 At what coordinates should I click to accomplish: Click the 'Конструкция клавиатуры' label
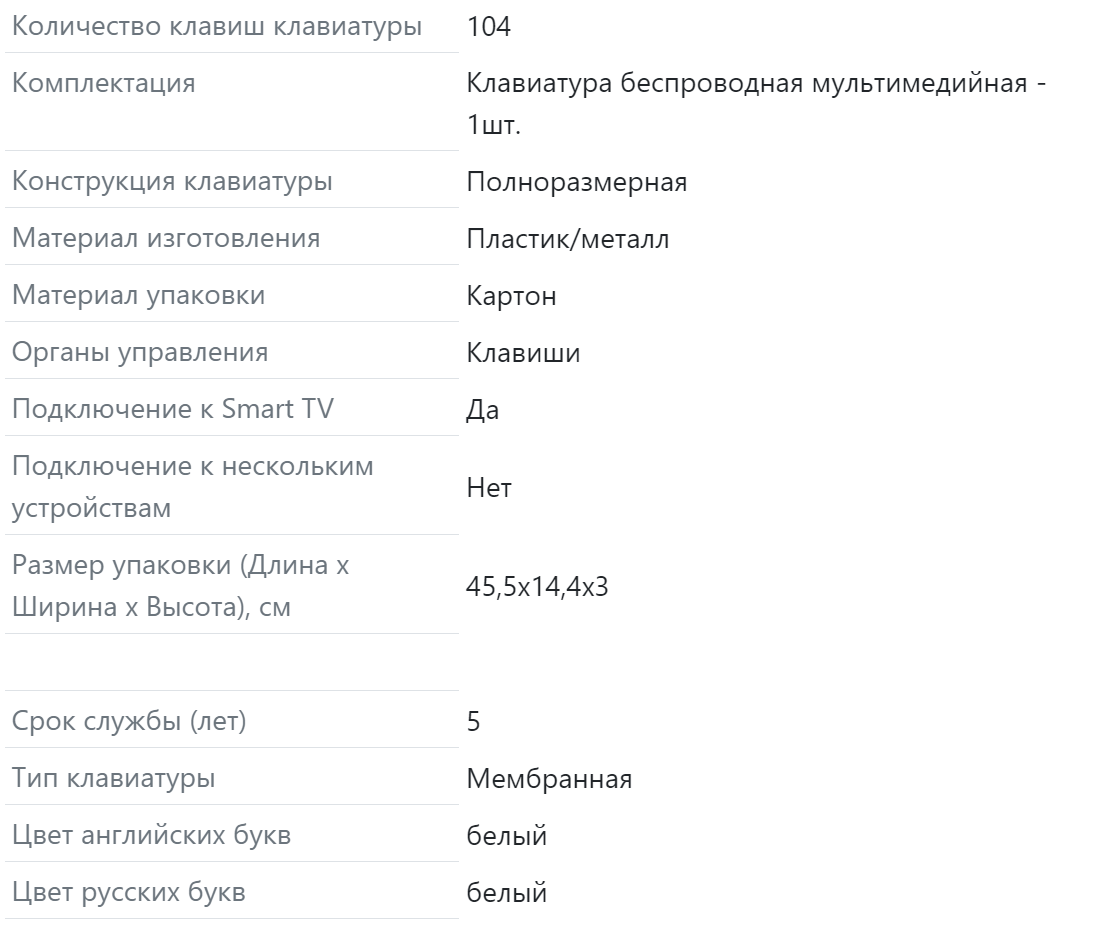click(x=172, y=182)
